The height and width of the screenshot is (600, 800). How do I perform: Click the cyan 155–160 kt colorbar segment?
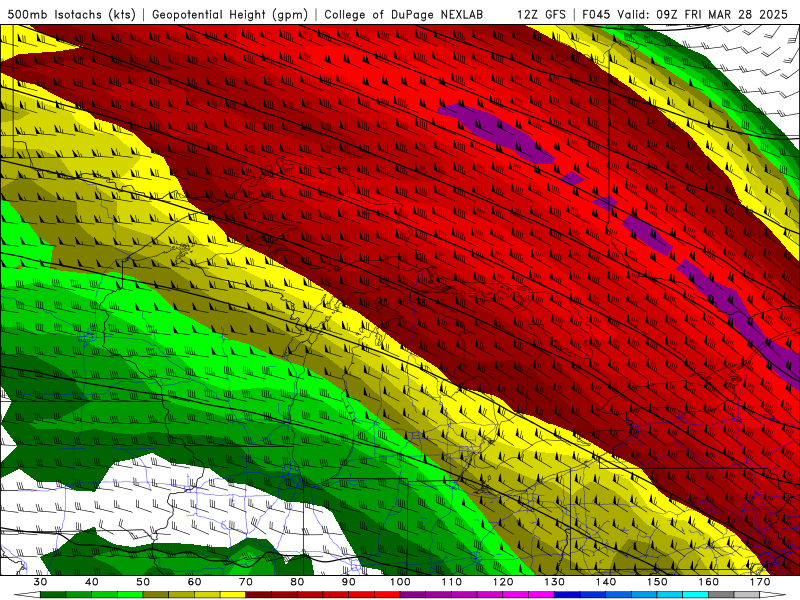(696, 595)
